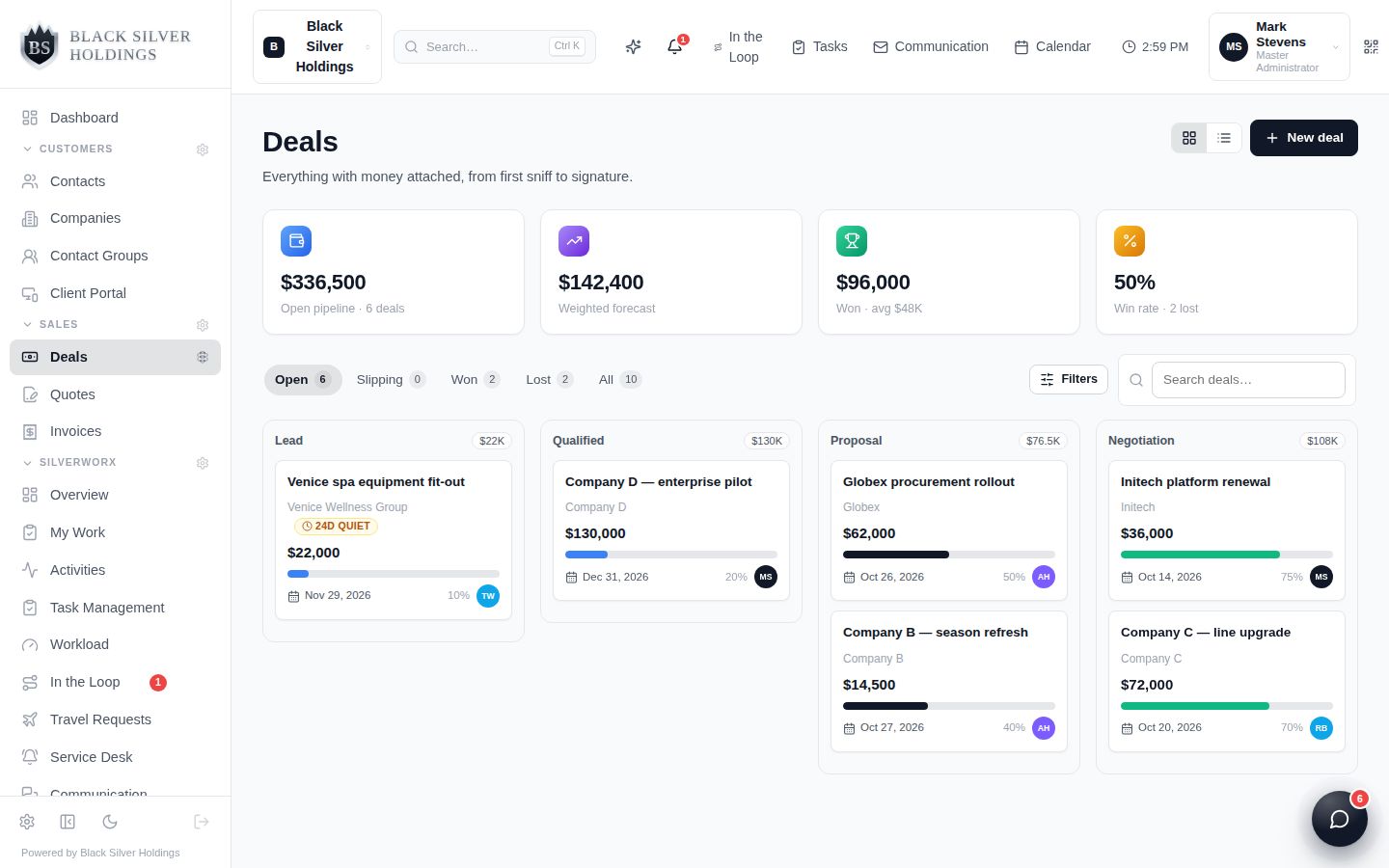Open notifications bell icon

pyautogui.click(x=675, y=46)
